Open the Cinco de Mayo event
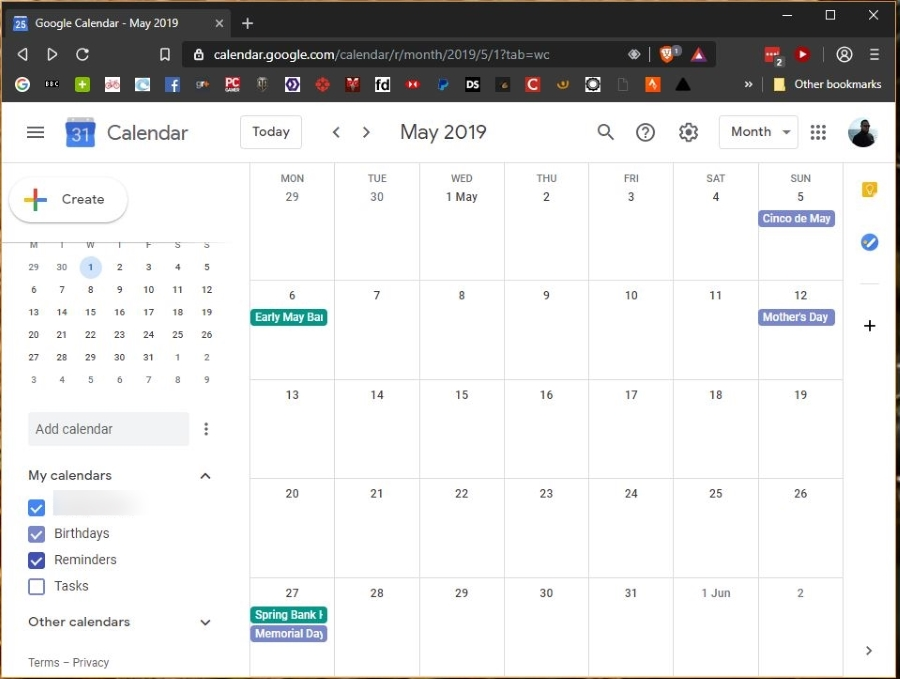This screenshot has height=679, width=900. (x=796, y=218)
